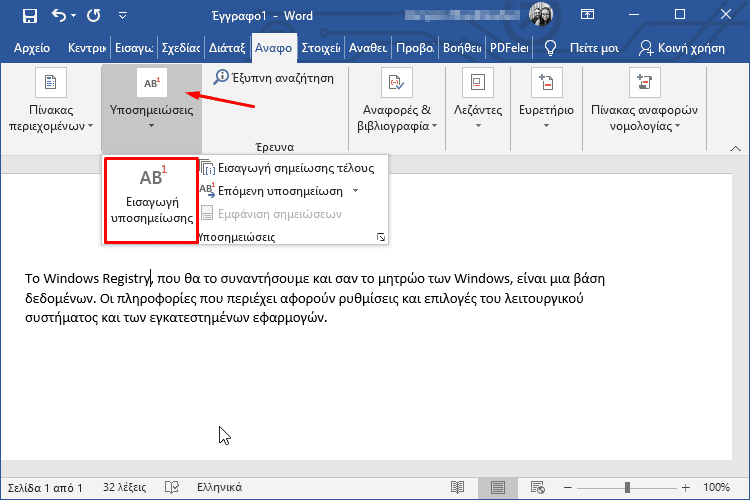Viewport: 750px width, 500px height.
Task: Click the Save icon in title bar
Action: coord(30,16)
